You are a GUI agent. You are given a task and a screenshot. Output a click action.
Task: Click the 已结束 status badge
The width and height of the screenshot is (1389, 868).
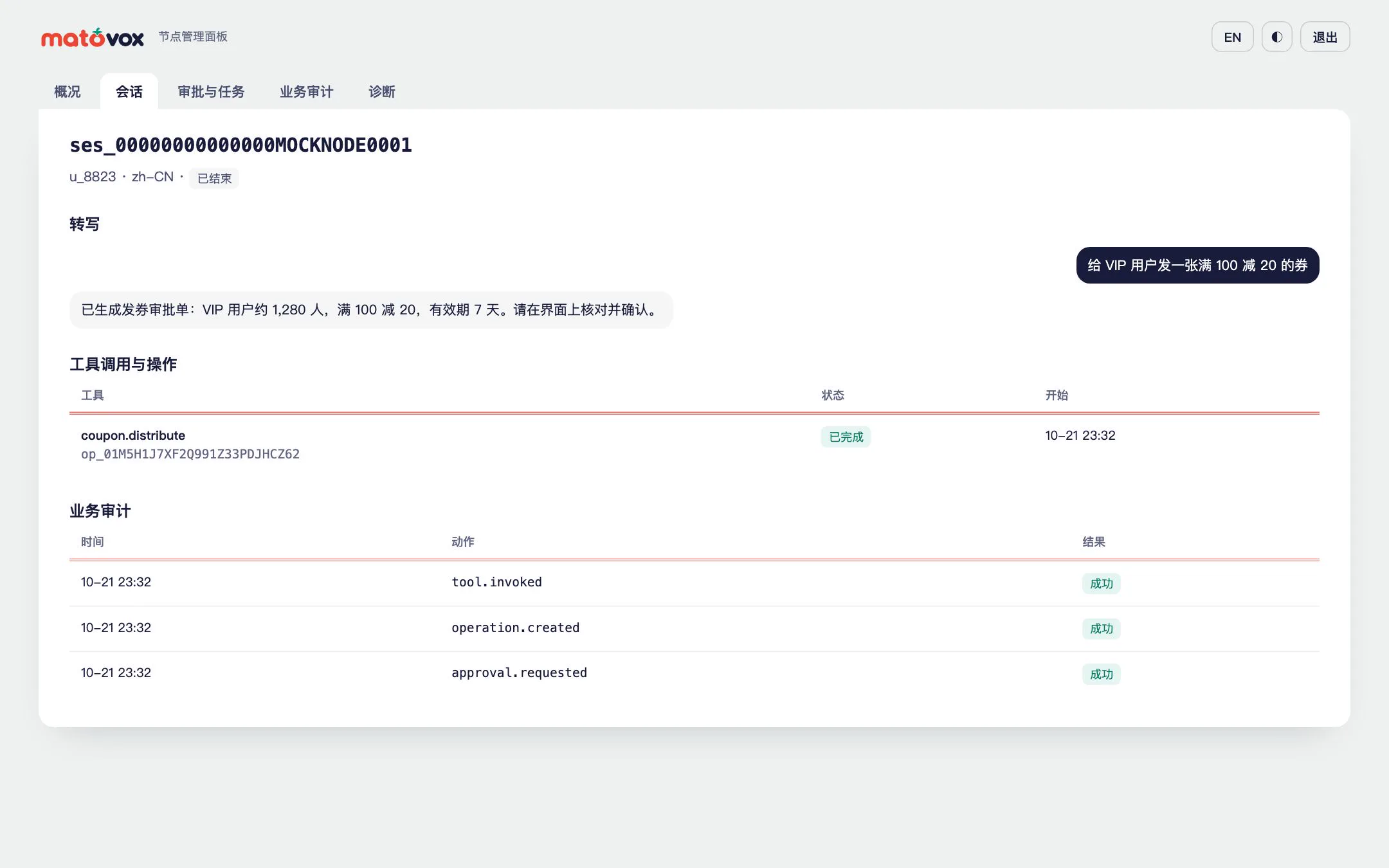[x=214, y=178]
